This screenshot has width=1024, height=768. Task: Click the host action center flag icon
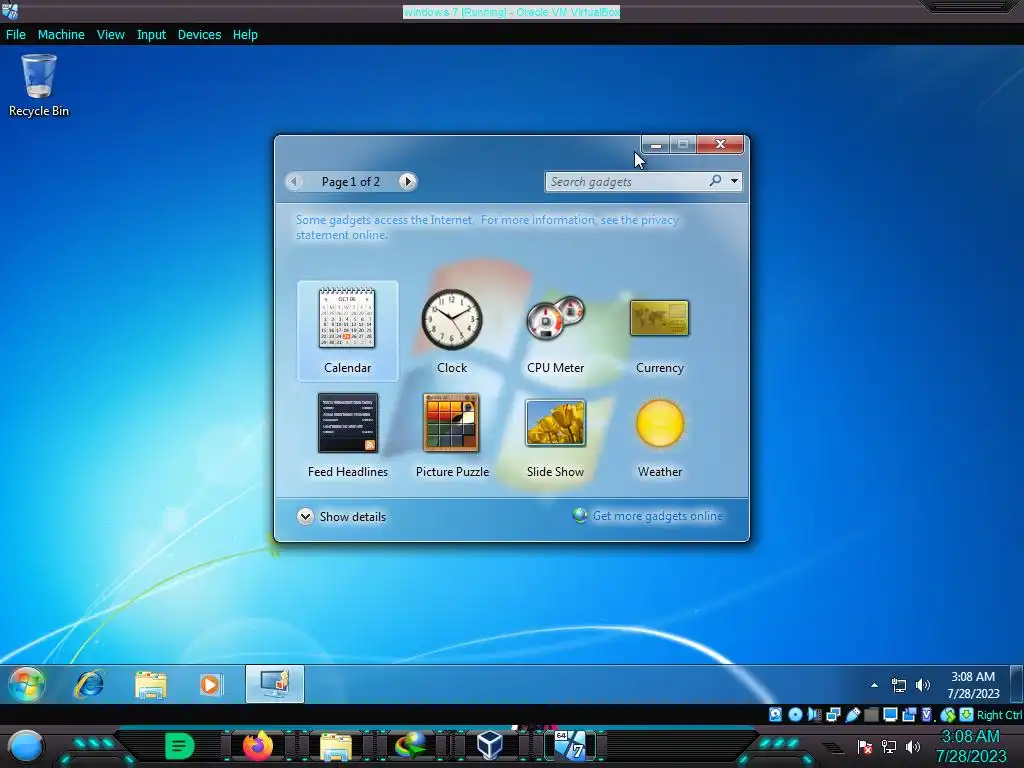tap(865, 746)
